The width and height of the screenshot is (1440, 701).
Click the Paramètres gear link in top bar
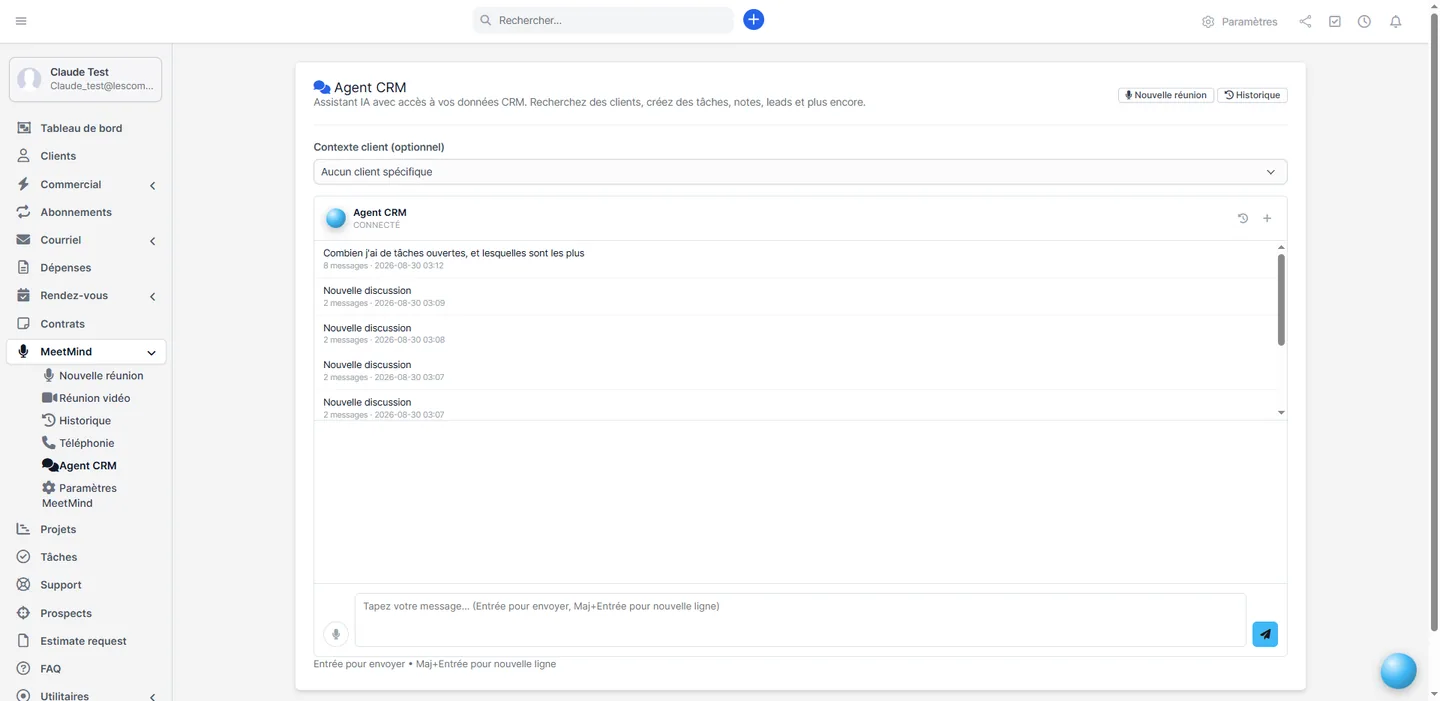pyautogui.click(x=1240, y=21)
